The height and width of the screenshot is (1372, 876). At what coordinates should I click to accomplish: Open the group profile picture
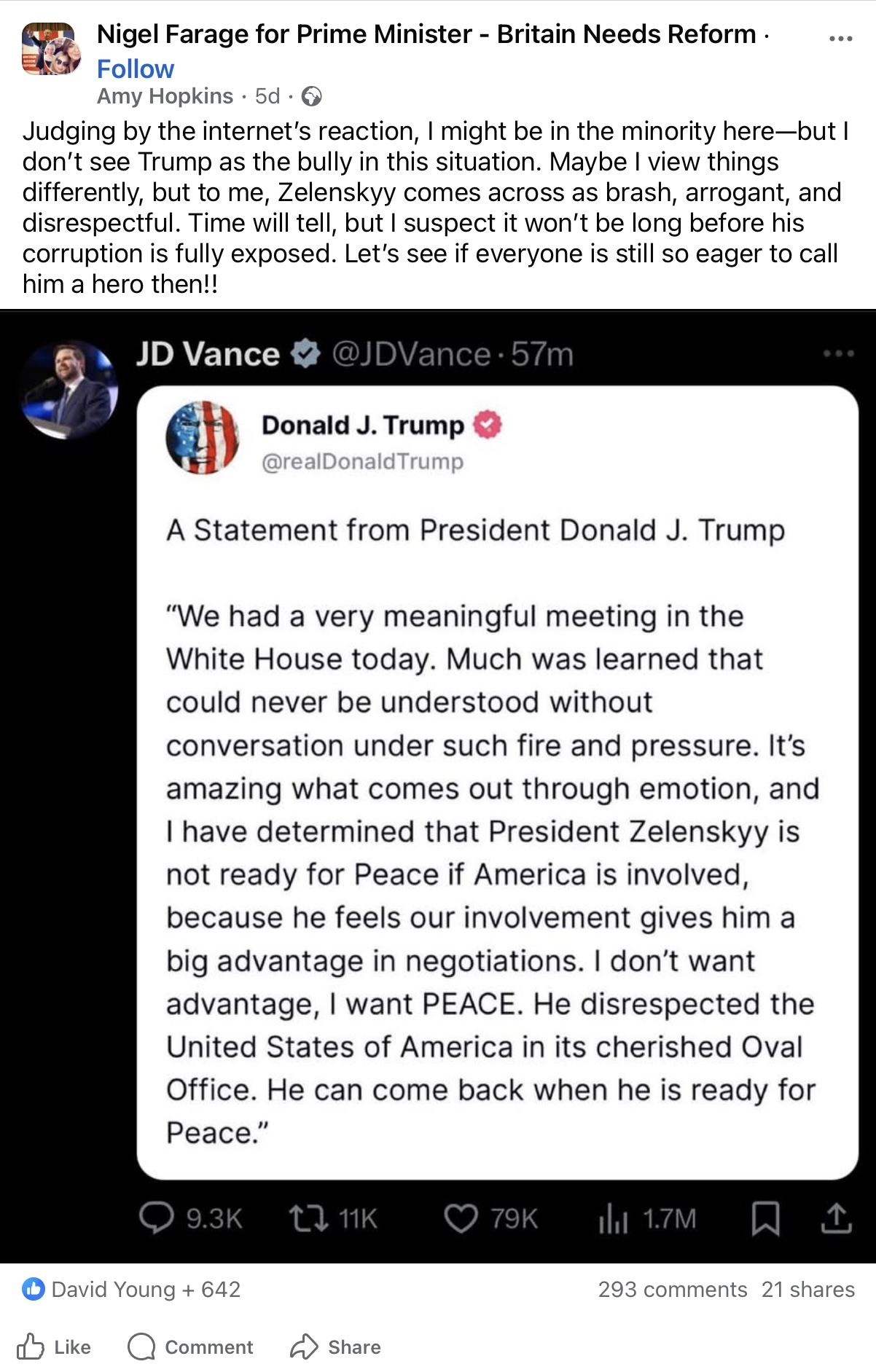click(50, 49)
